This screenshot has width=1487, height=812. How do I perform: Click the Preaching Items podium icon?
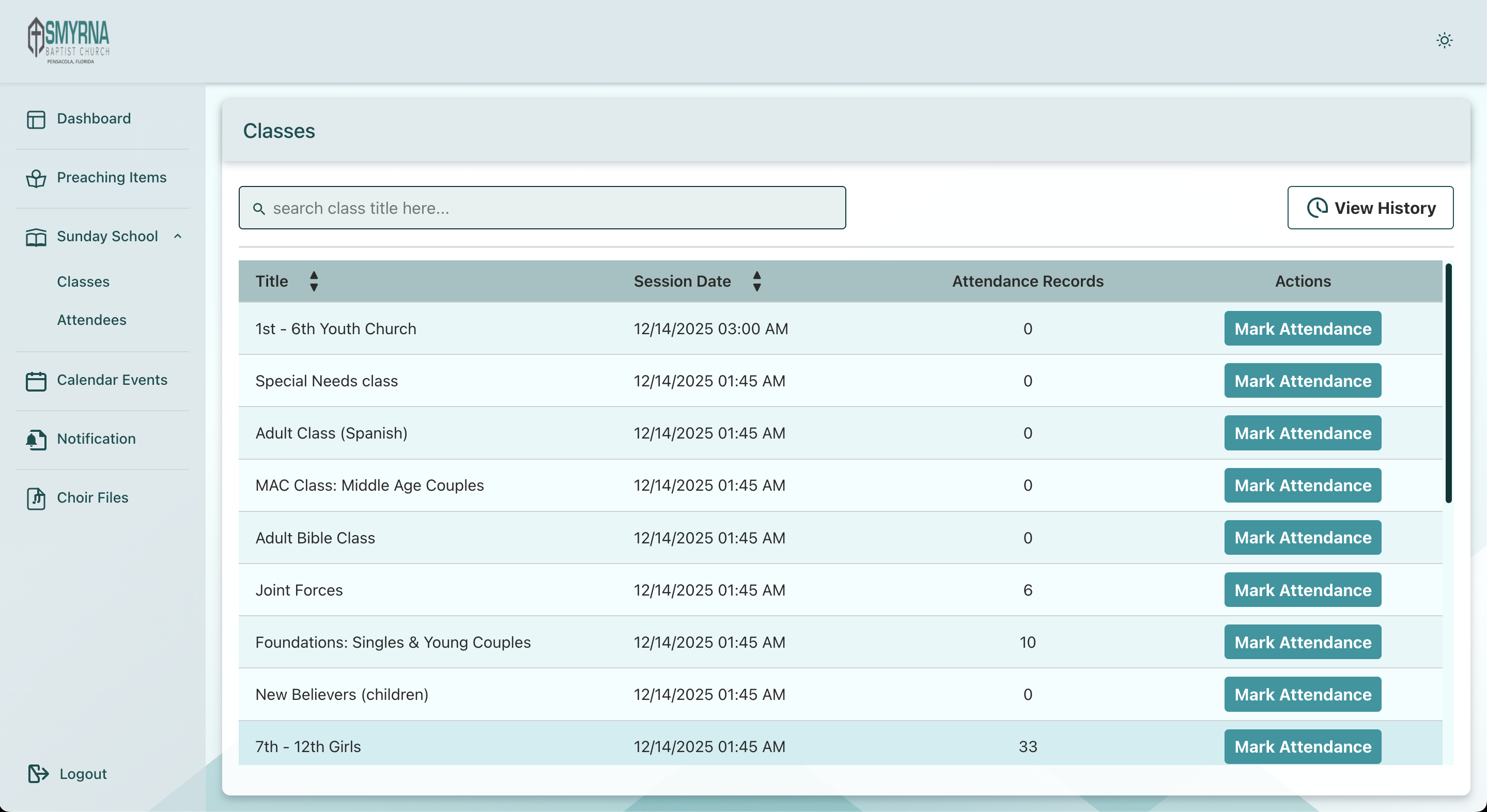tap(36, 178)
